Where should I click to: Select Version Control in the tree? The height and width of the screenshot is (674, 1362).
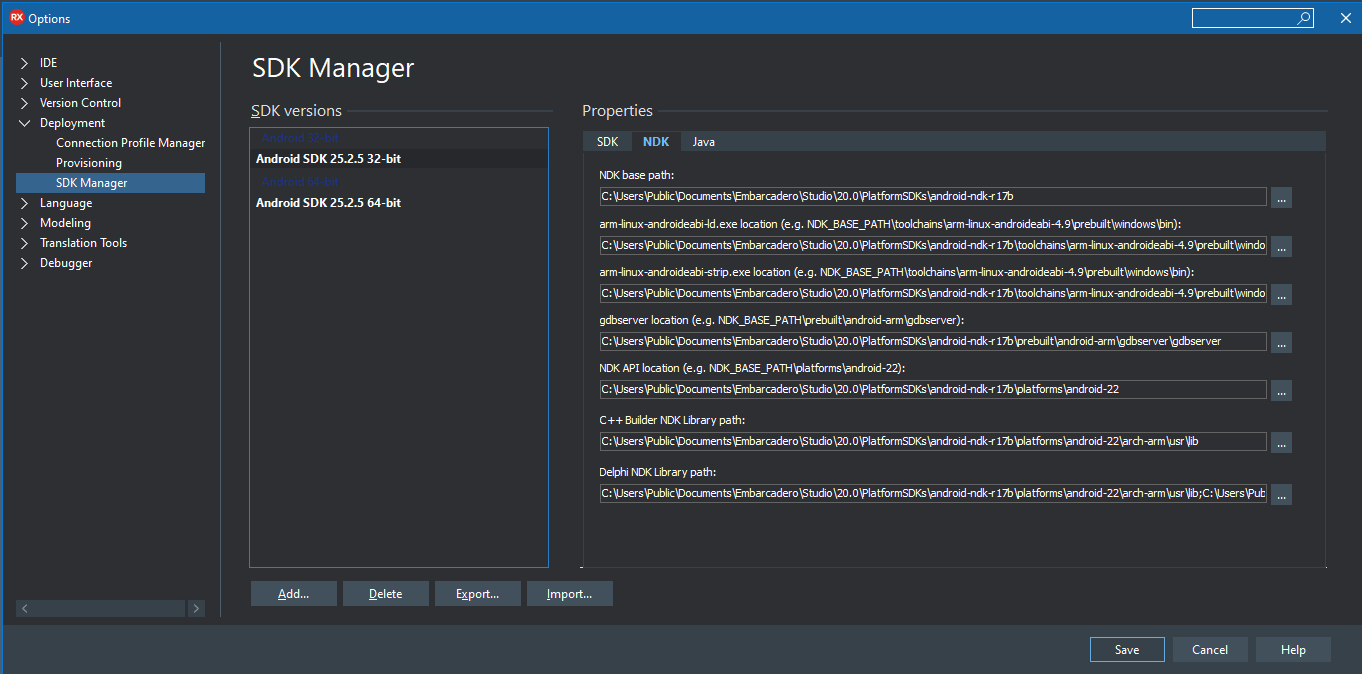pos(80,103)
